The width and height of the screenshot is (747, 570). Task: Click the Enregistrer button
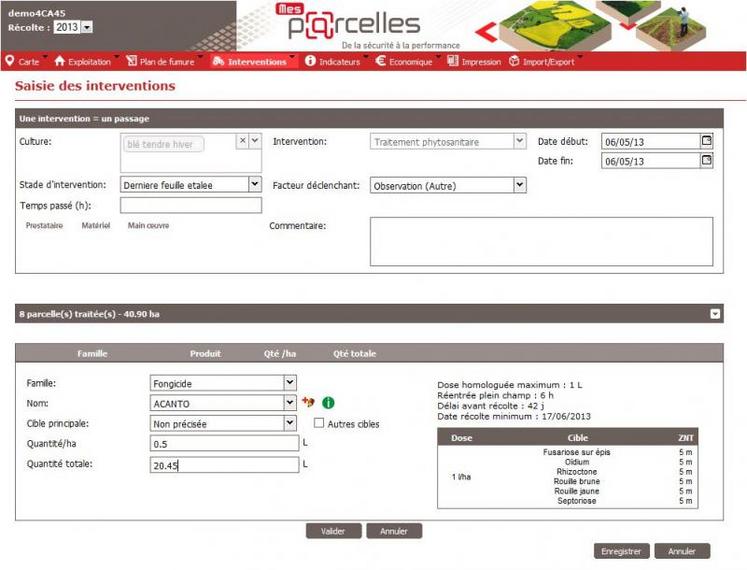click(621, 551)
